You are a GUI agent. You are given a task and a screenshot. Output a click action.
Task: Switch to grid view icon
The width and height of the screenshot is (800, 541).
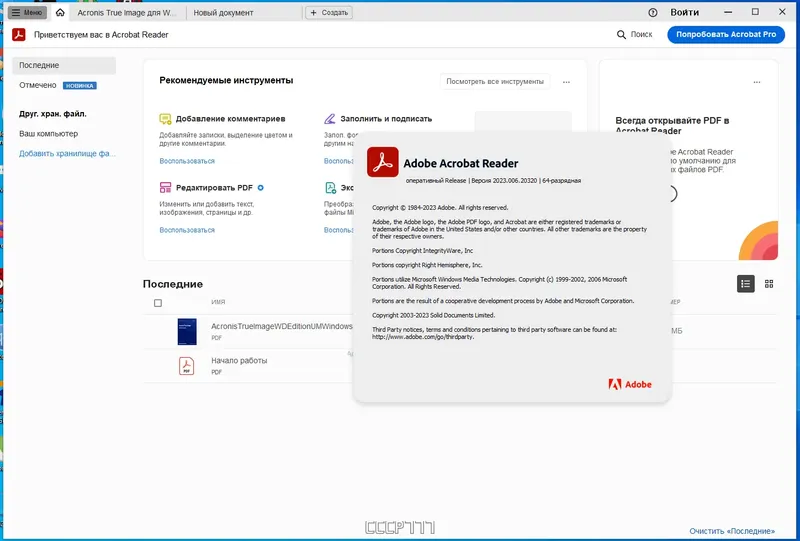point(769,284)
